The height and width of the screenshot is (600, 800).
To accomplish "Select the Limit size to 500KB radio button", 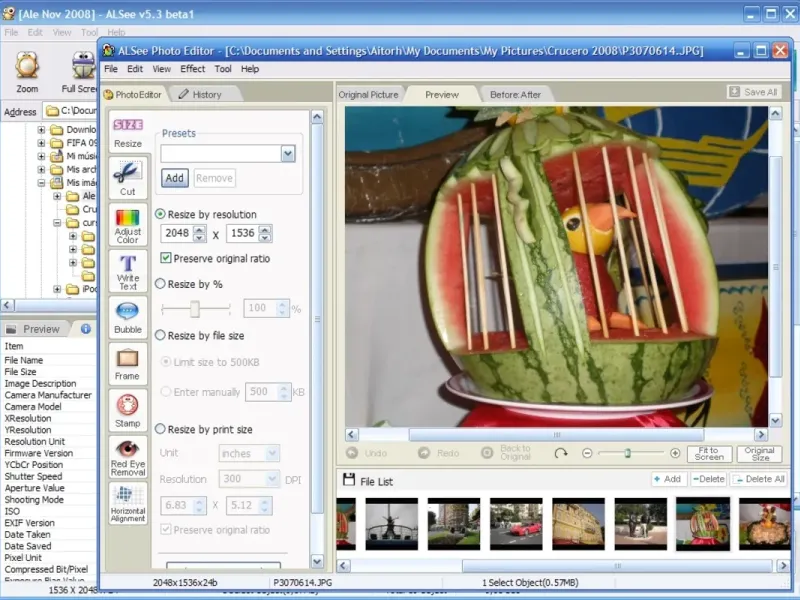I will click(x=166, y=362).
